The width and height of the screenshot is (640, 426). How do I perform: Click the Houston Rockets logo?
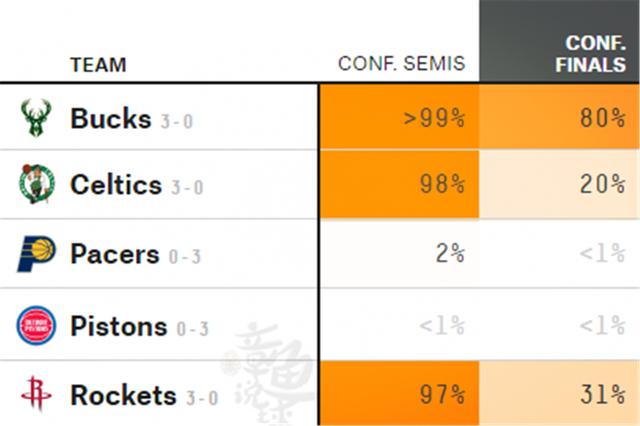click(36, 393)
